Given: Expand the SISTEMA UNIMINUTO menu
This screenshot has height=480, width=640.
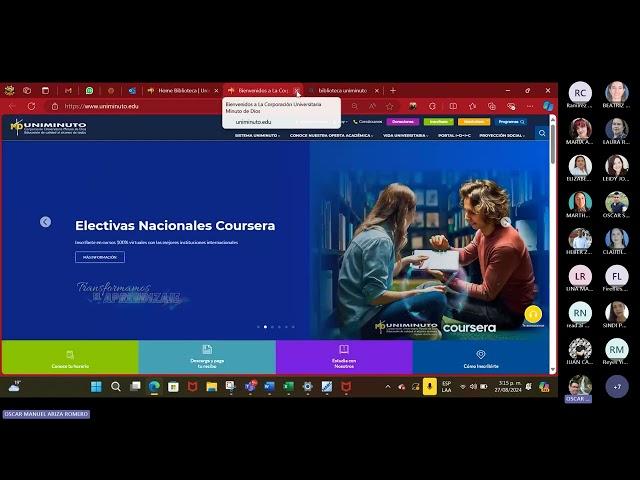Looking at the screenshot, I should (x=258, y=136).
